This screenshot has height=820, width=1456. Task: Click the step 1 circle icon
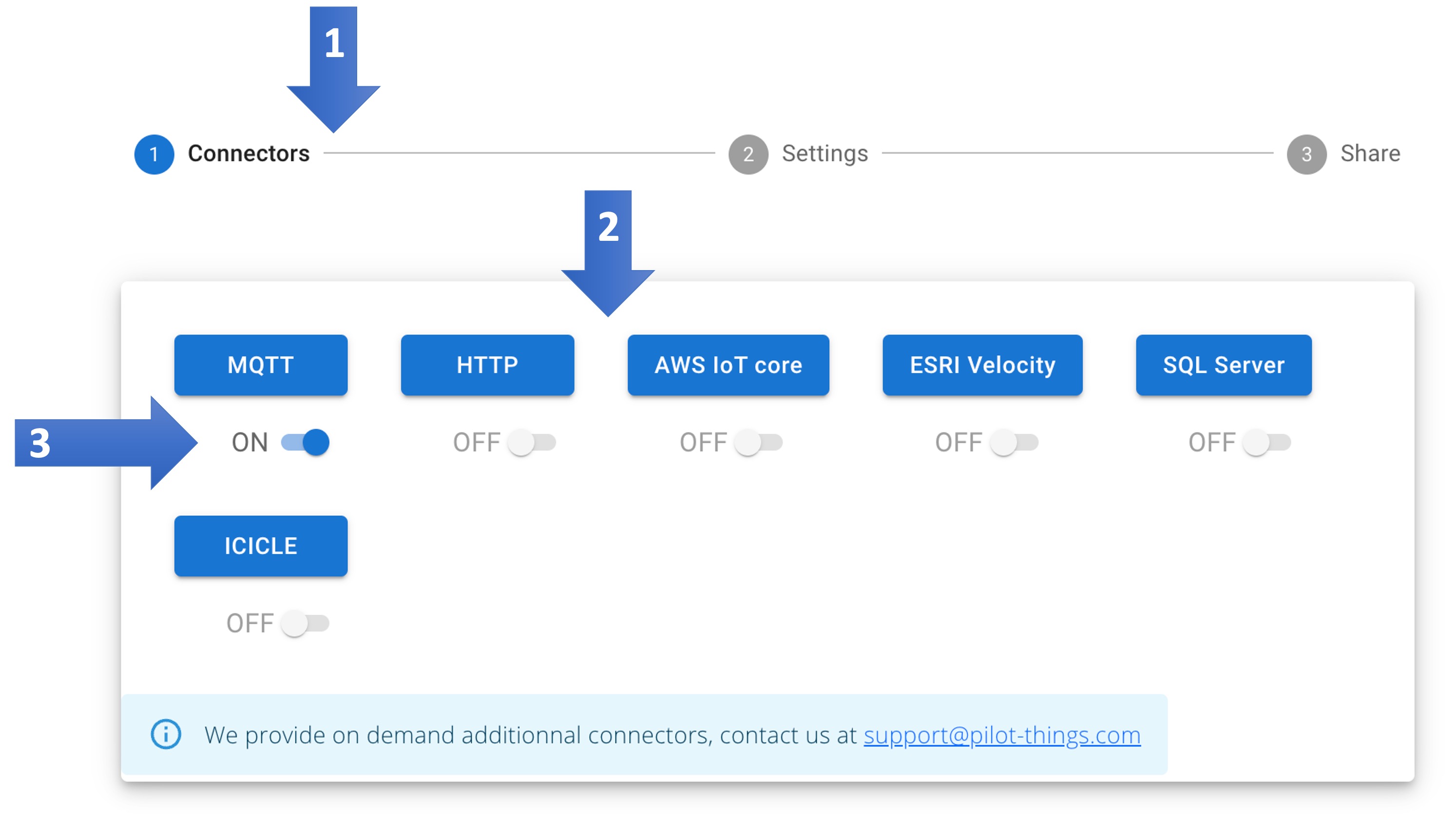[x=154, y=154]
